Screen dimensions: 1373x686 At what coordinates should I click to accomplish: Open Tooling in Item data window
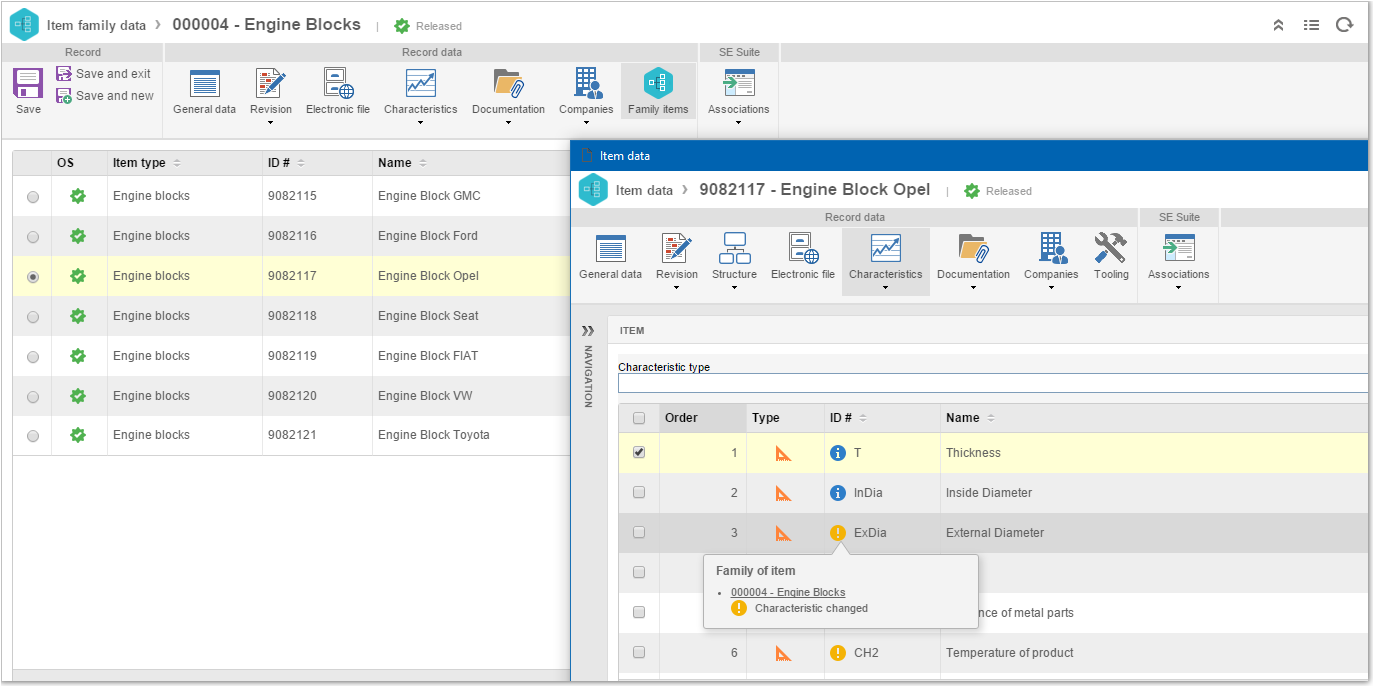pos(1111,258)
